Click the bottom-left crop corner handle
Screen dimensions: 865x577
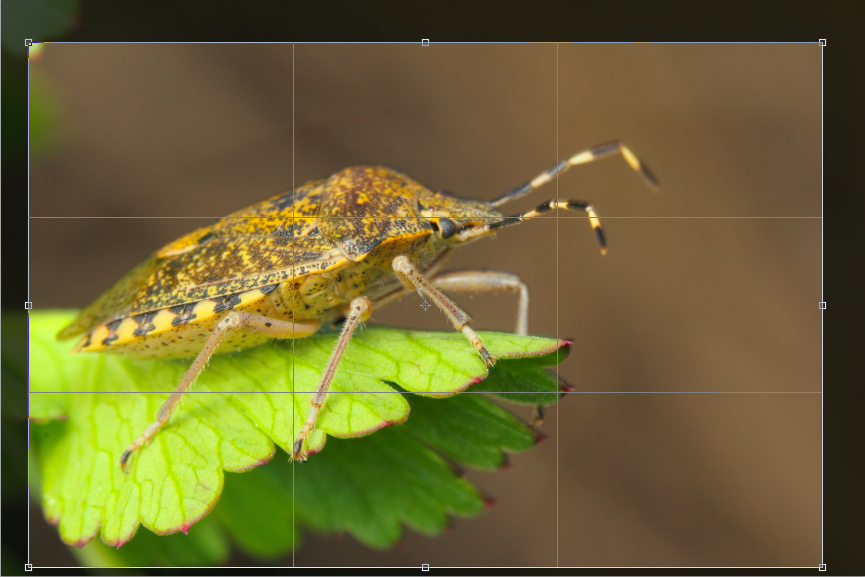click(29, 567)
